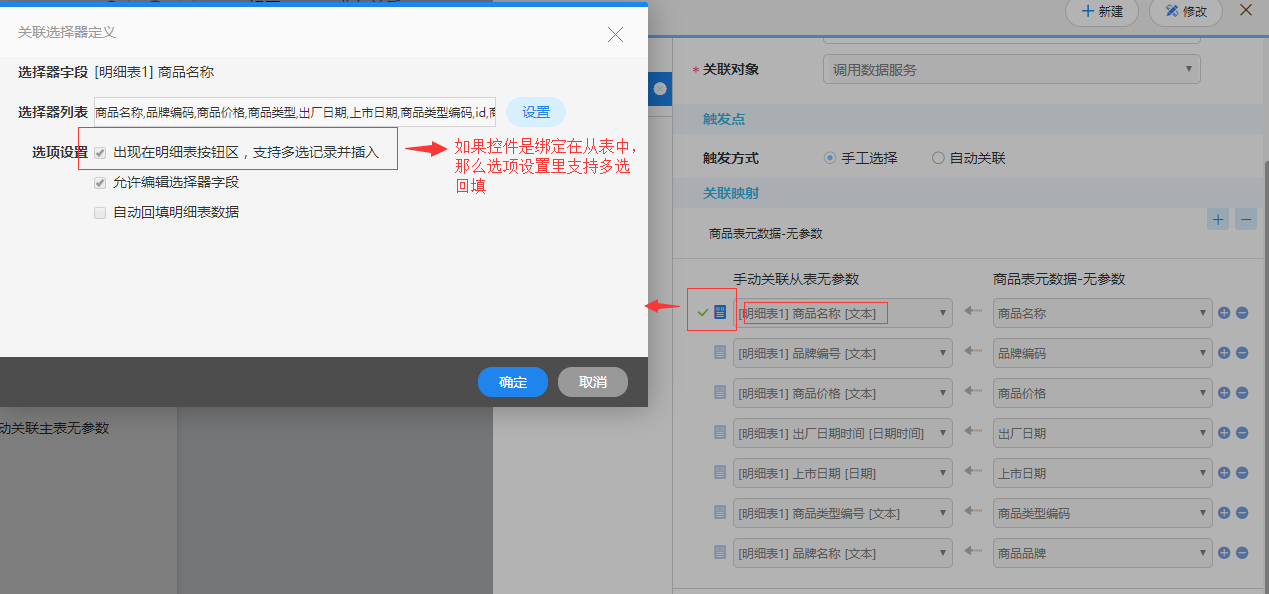Screen dimensions: 1269x594
Task: Enable 自动回填明细表数据 checkbox
Action: (100, 212)
